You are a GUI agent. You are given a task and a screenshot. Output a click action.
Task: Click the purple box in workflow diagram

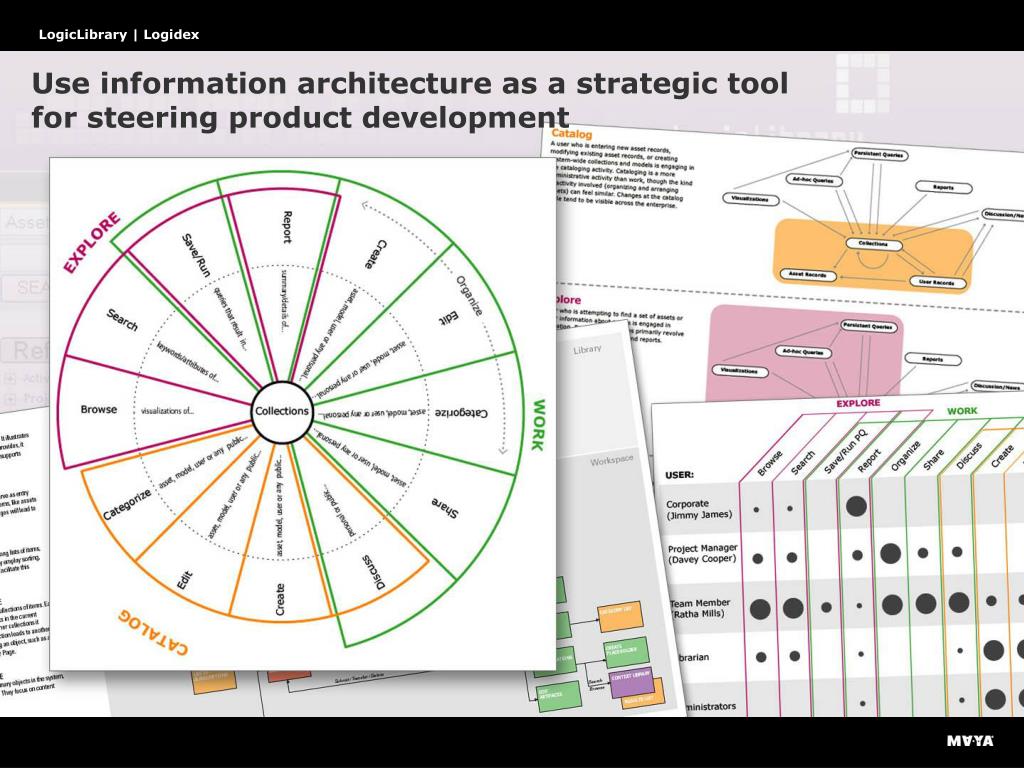coord(631,683)
